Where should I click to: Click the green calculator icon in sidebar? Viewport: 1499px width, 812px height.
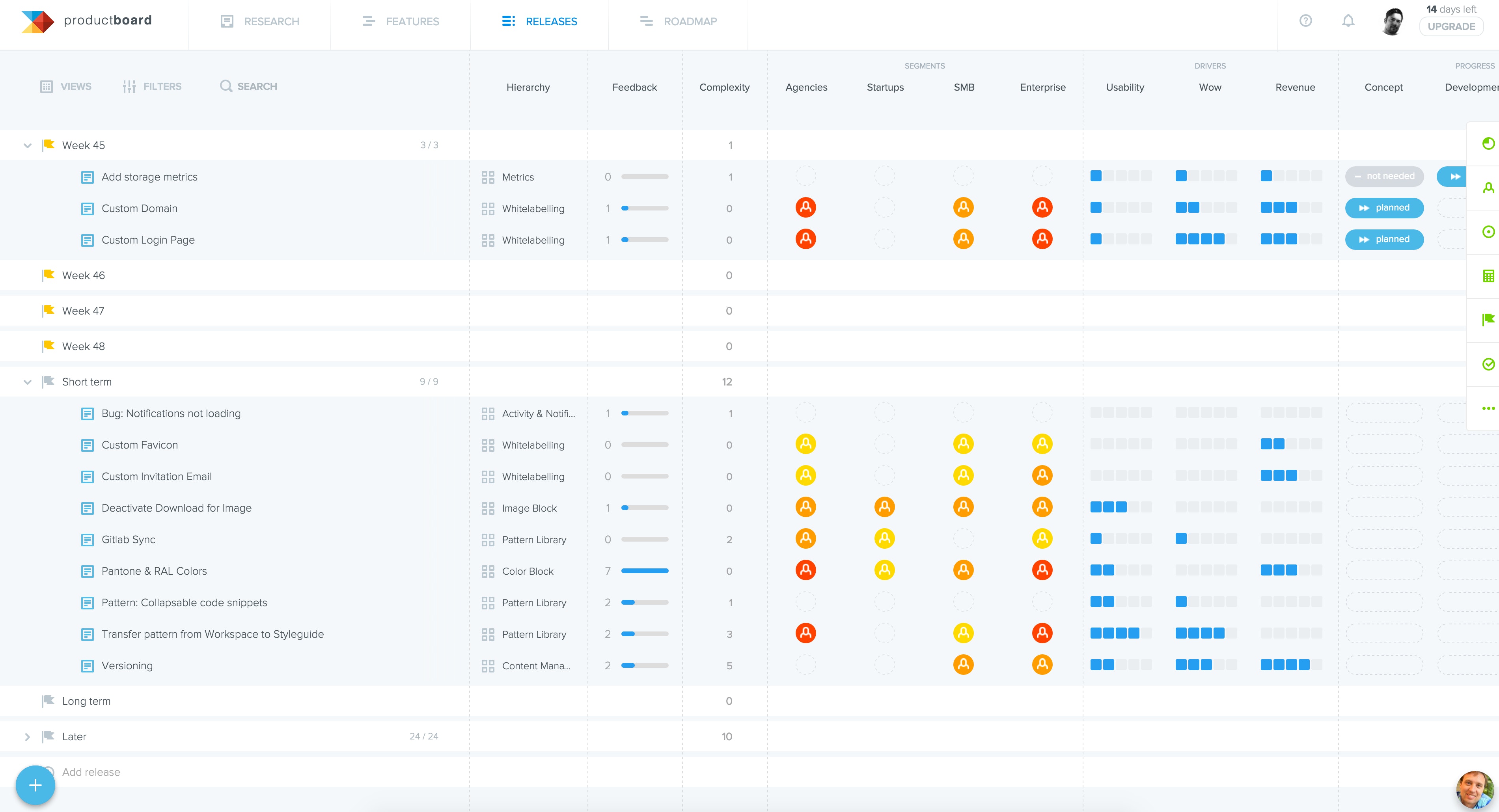tap(1488, 276)
